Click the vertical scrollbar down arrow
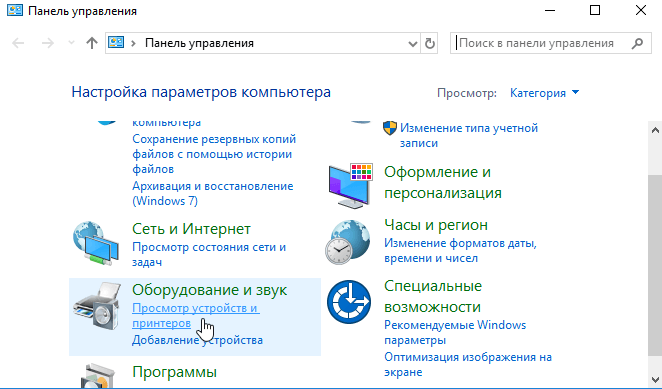 pos(655,380)
